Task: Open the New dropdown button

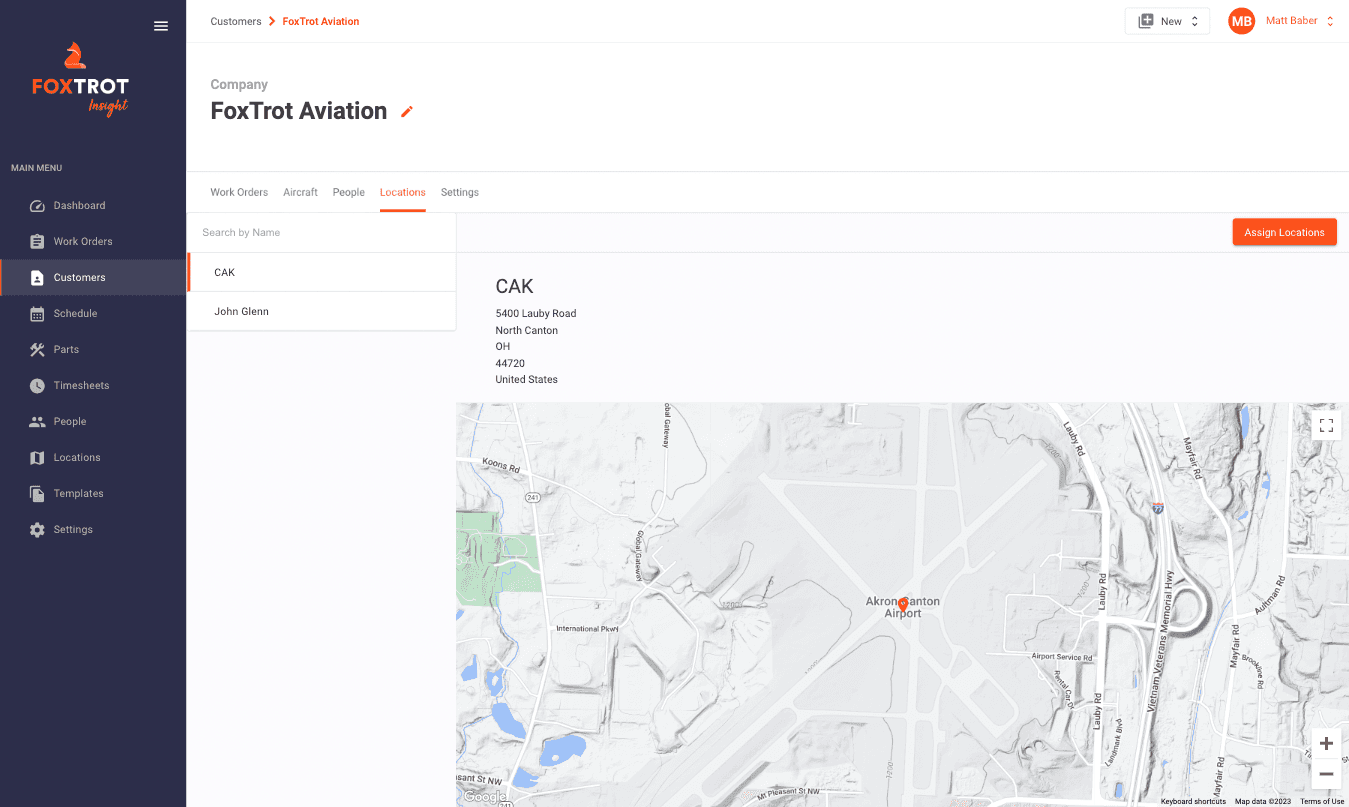Action: (1167, 21)
